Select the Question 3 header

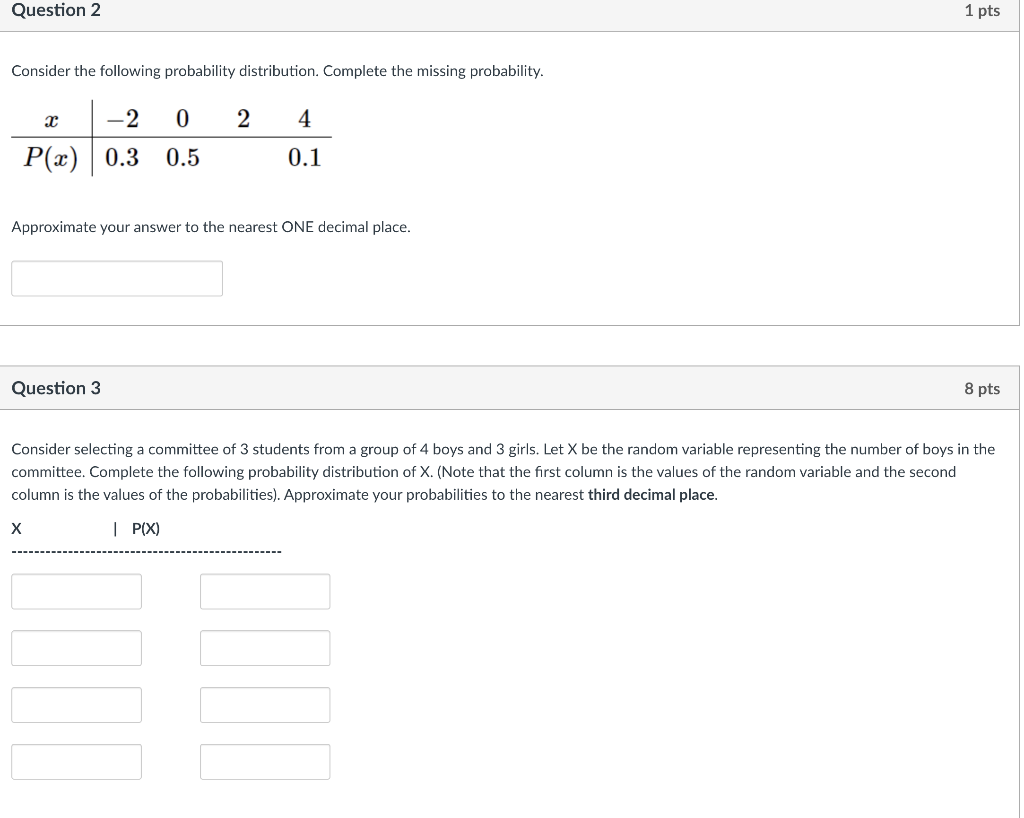(56, 388)
